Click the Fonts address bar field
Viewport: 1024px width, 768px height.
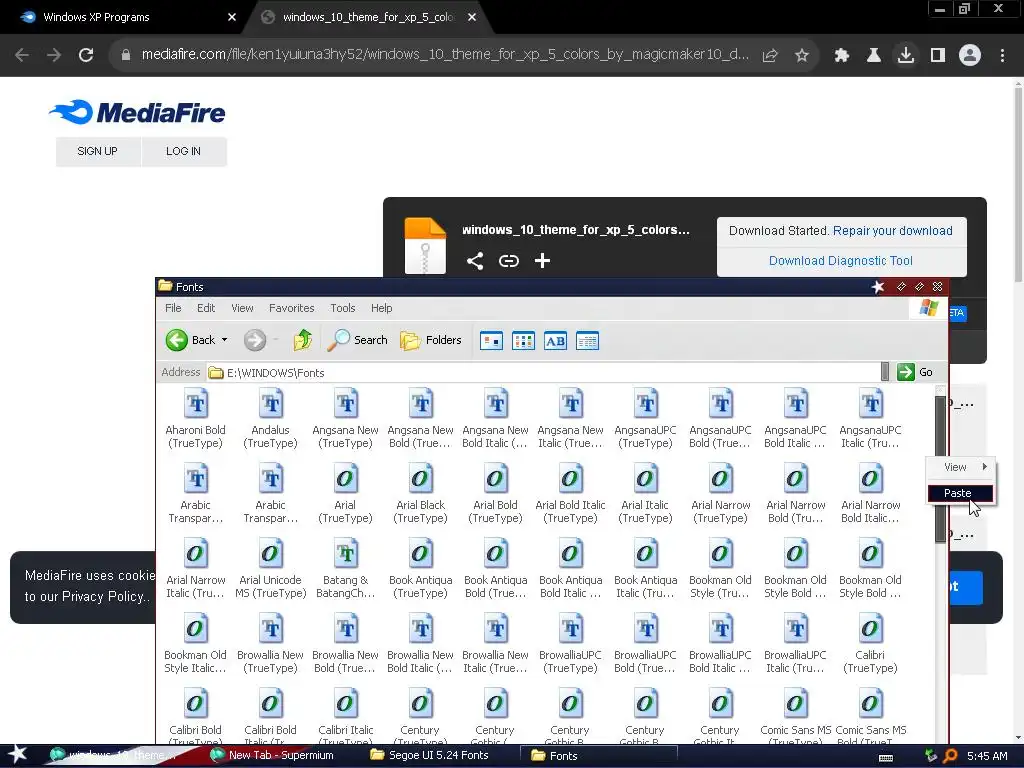pyautogui.click(x=543, y=373)
